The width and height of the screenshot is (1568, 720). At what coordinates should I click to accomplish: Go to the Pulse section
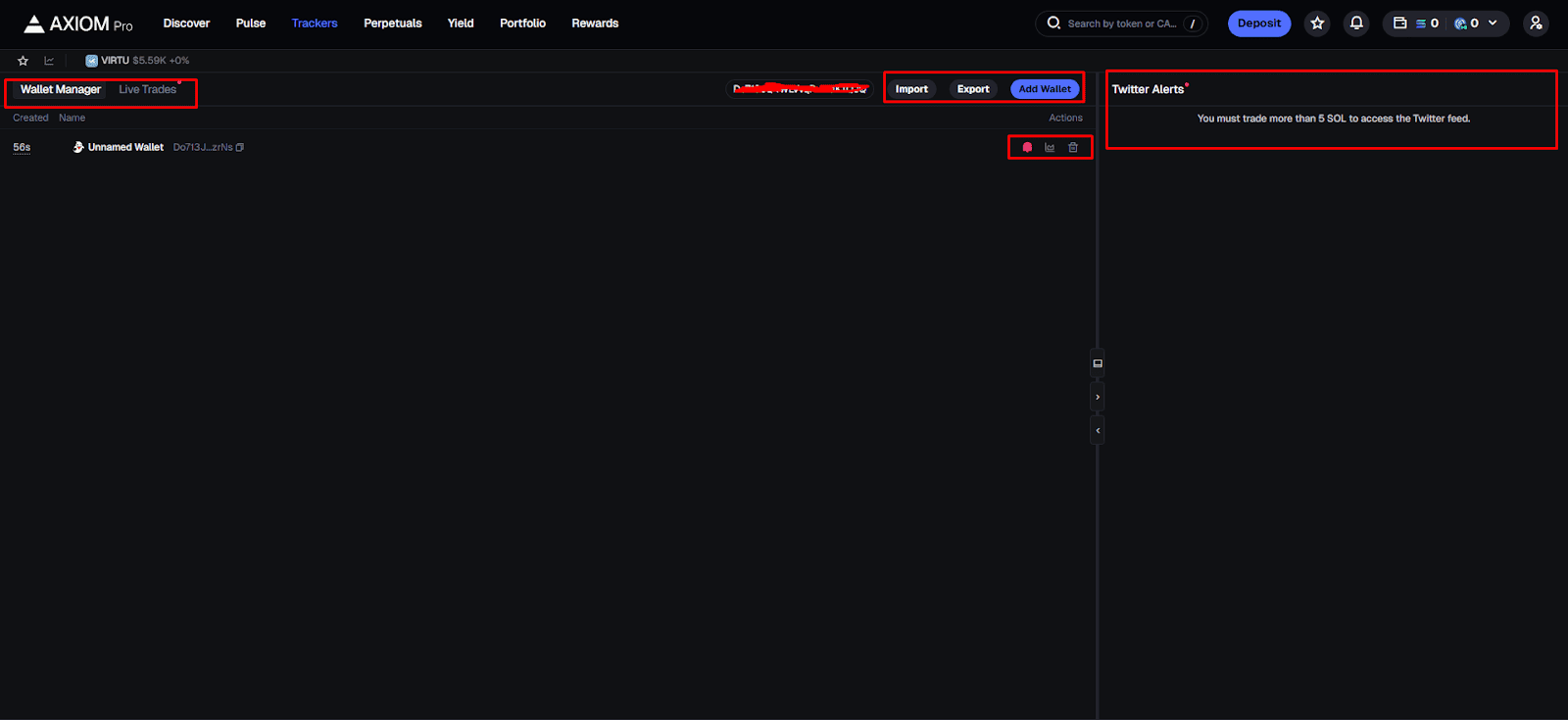(x=251, y=24)
